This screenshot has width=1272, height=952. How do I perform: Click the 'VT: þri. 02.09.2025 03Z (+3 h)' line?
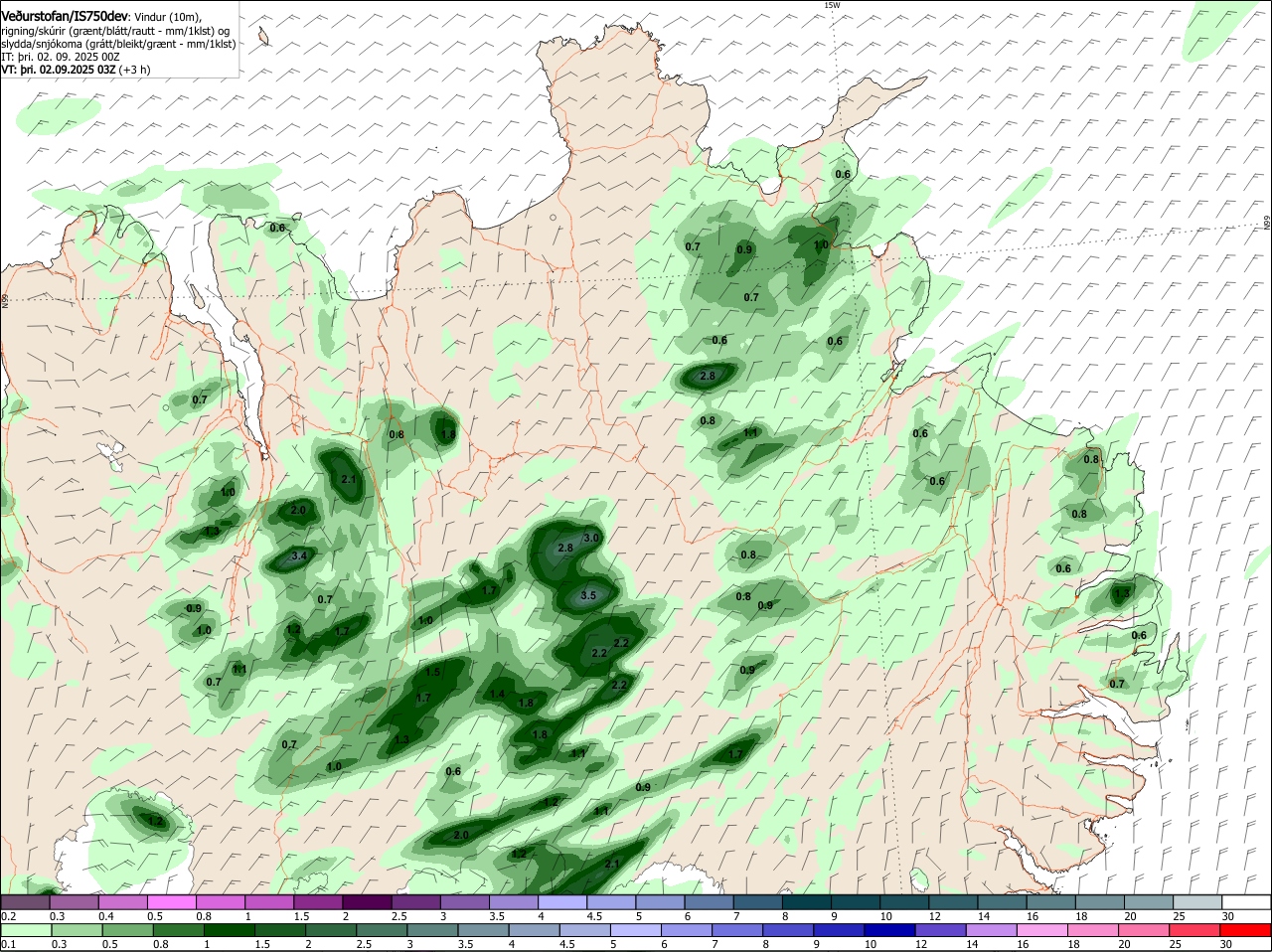pos(77,70)
